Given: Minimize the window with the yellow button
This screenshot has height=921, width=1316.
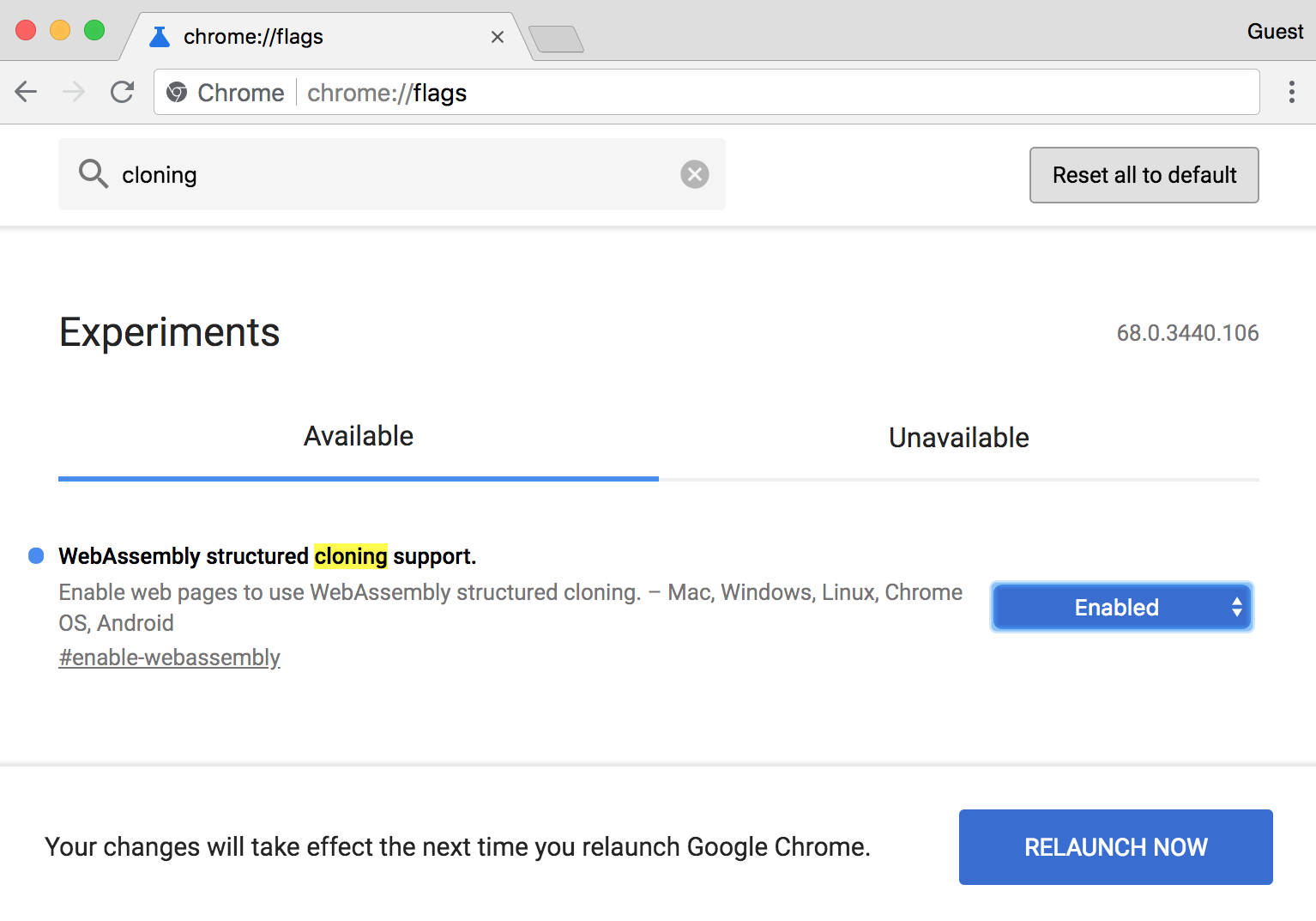Looking at the screenshot, I should 60,31.
